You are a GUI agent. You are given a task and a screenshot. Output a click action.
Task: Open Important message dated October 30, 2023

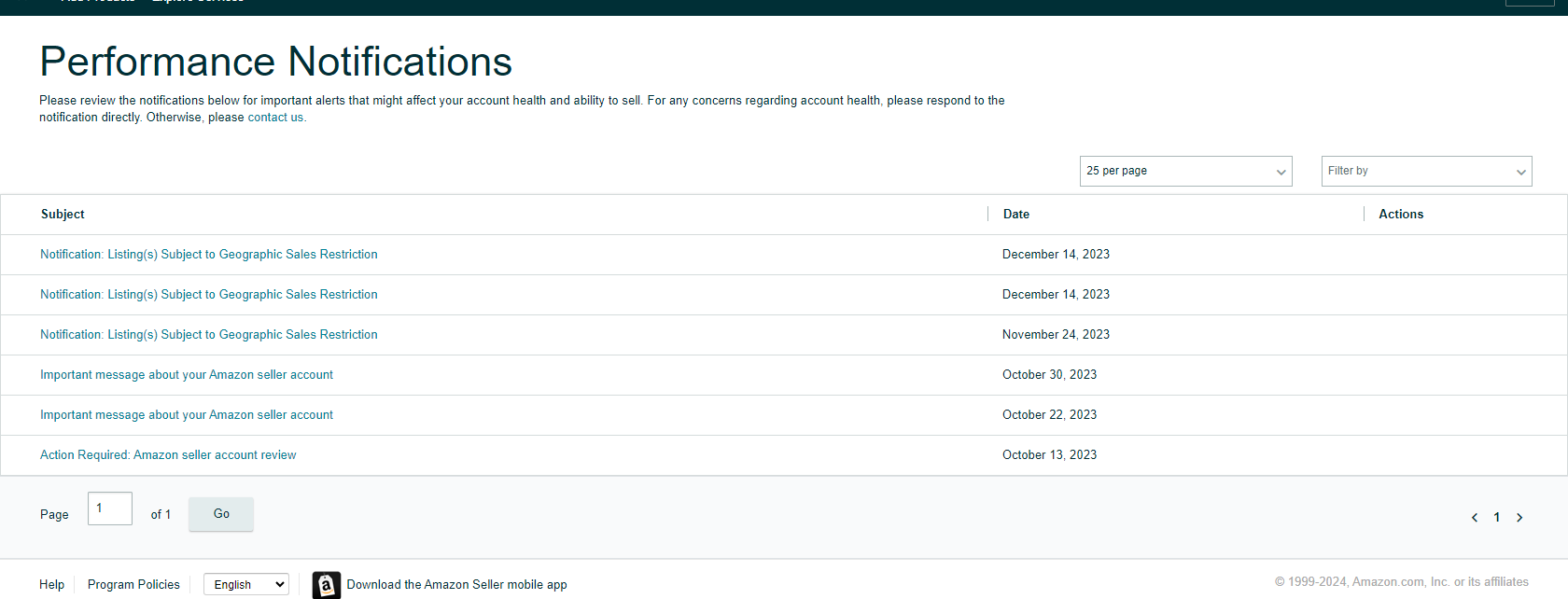point(187,375)
